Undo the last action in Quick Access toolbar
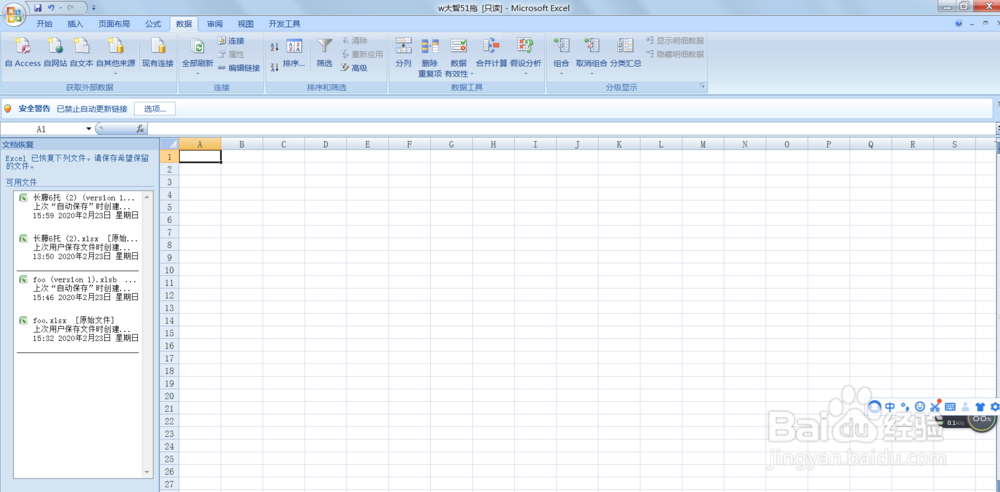The height and width of the screenshot is (492, 1000). (x=51, y=8)
